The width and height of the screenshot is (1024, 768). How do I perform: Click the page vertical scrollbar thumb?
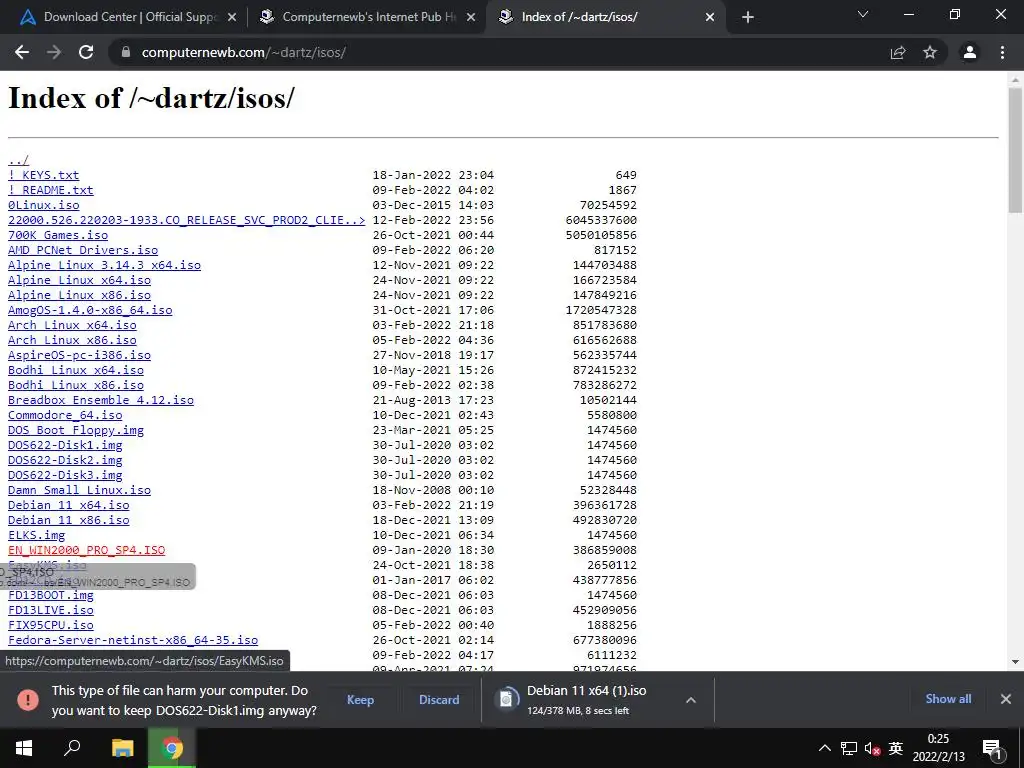coord(1015,150)
